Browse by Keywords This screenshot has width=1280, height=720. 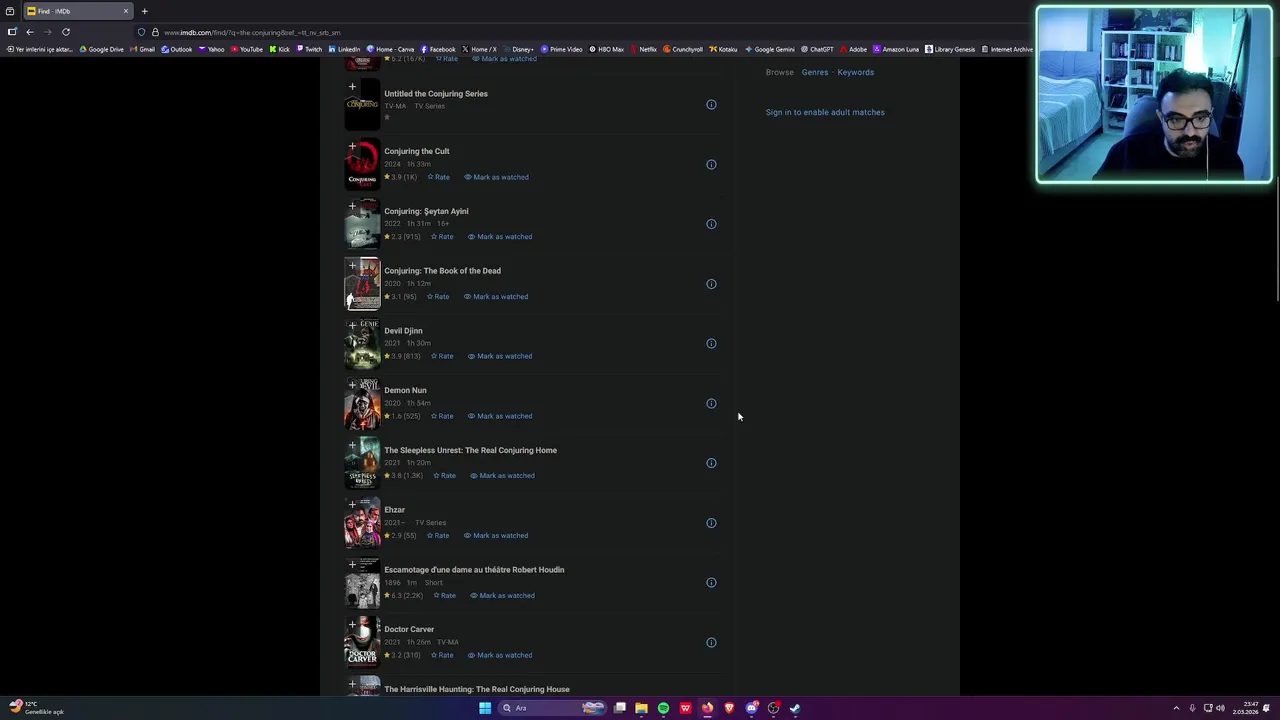pyautogui.click(x=856, y=72)
